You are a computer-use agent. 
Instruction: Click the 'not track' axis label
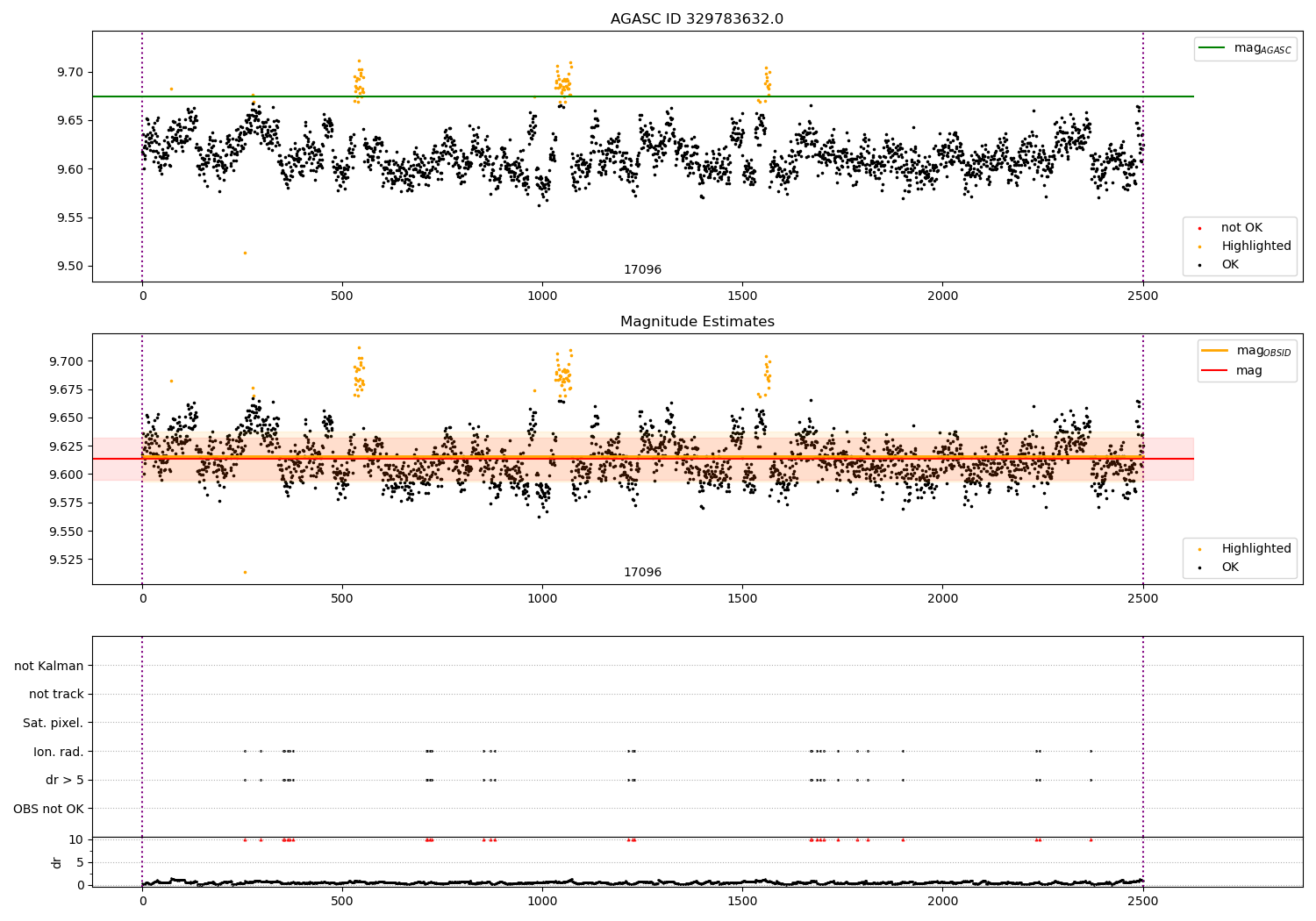pyautogui.click(x=56, y=695)
